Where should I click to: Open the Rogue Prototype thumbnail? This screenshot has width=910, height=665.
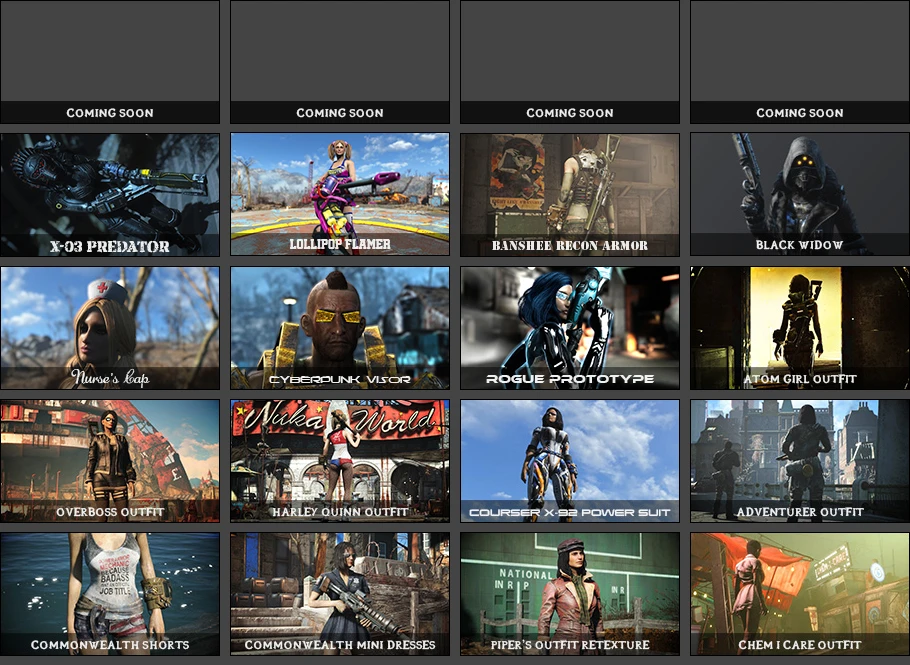(570, 328)
